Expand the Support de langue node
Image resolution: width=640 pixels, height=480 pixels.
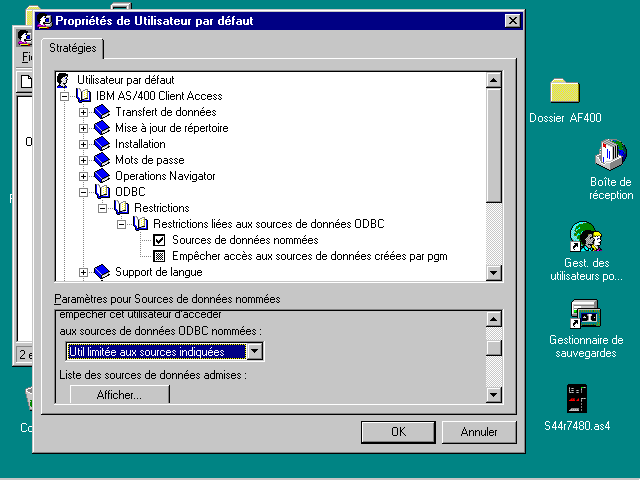pos(84,272)
